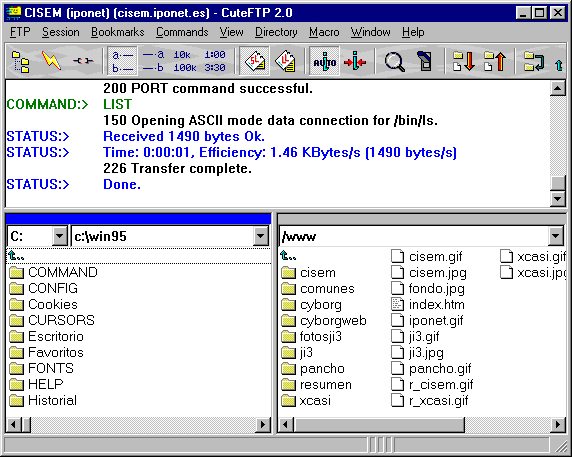Toggle the AUTO transfer mode icon
This screenshot has height=457, width=572.
pyautogui.click(x=324, y=61)
